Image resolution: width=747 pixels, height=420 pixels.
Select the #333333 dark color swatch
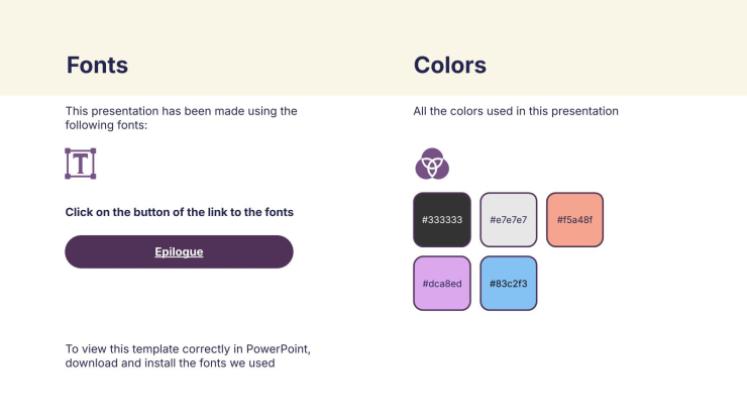[441, 219]
